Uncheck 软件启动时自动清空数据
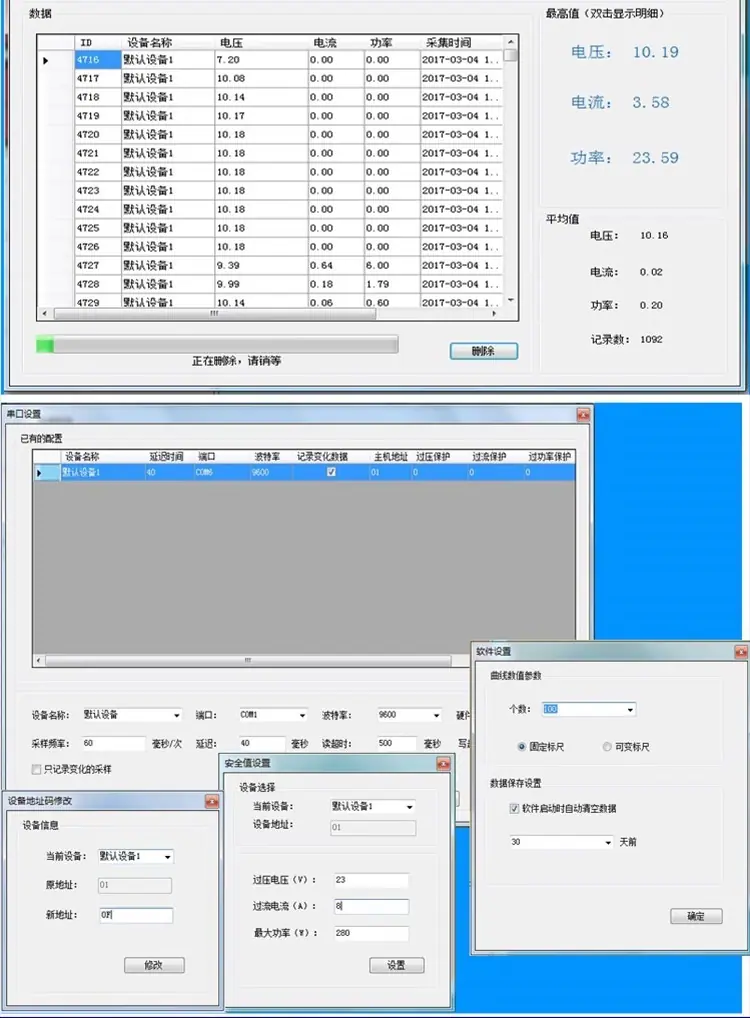Image resolution: width=750 pixels, height=1018 pixels. (x=514, y=808)
